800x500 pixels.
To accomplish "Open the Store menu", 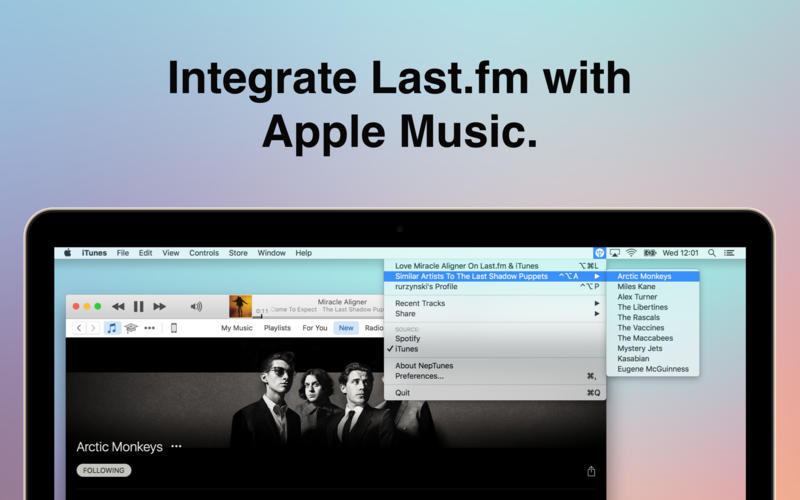I will [x=238, y=253].
